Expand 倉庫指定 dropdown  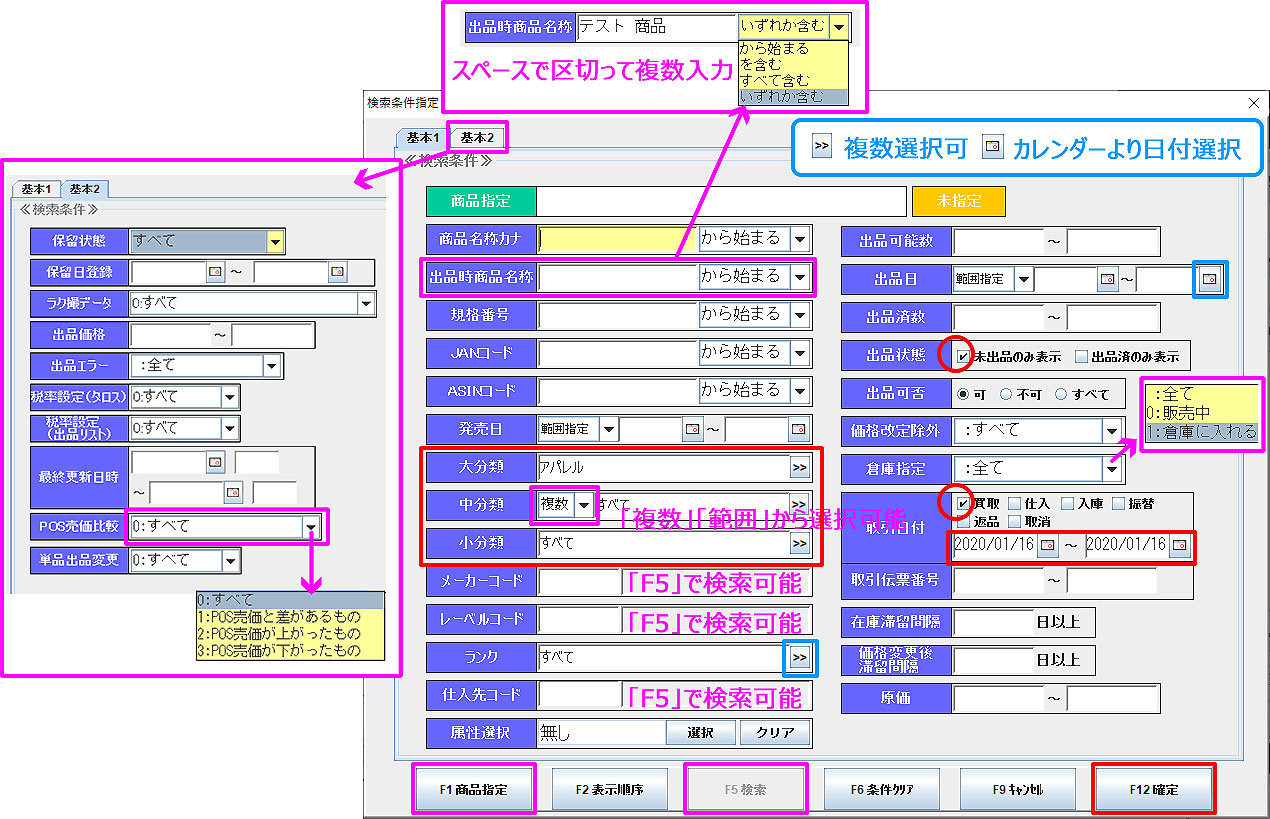click(x=1111, y=468)
